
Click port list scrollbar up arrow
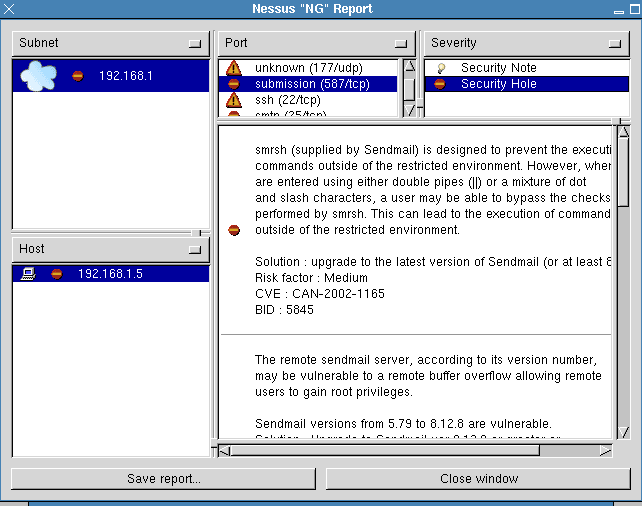409,66
